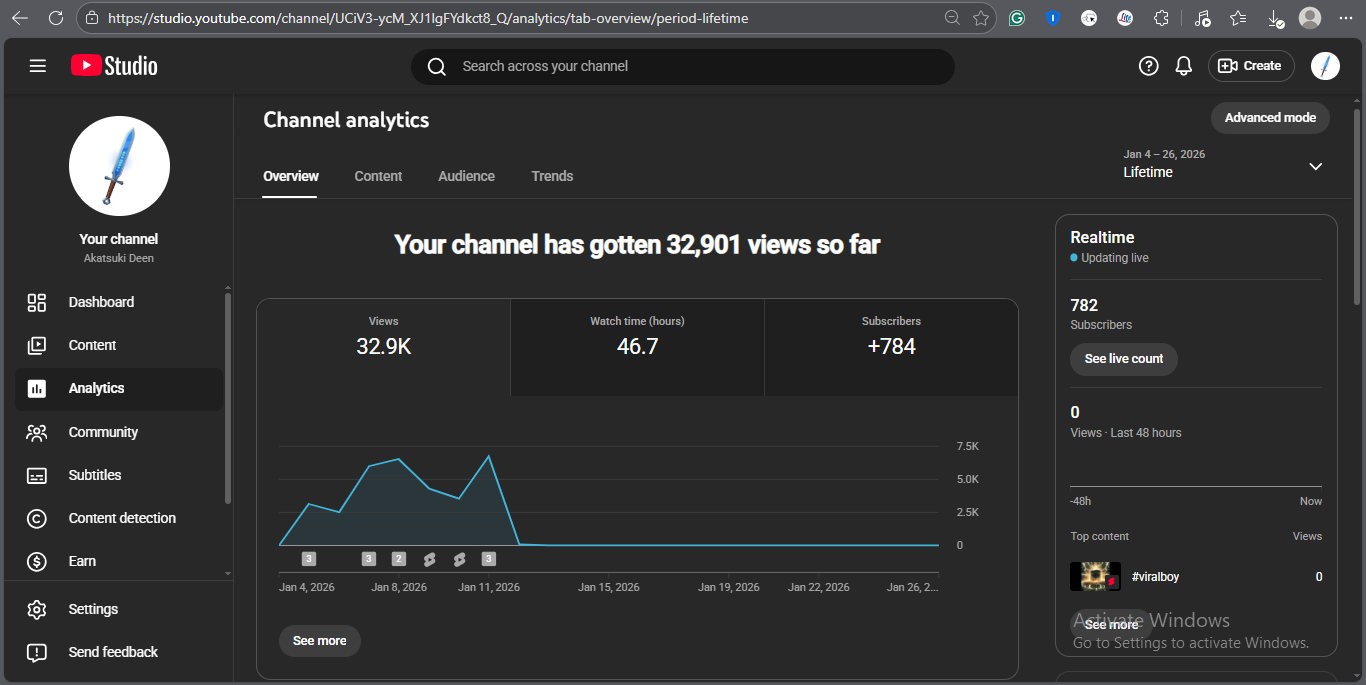Click the See live count button
1366x685 pixels.
[1123, 359]
